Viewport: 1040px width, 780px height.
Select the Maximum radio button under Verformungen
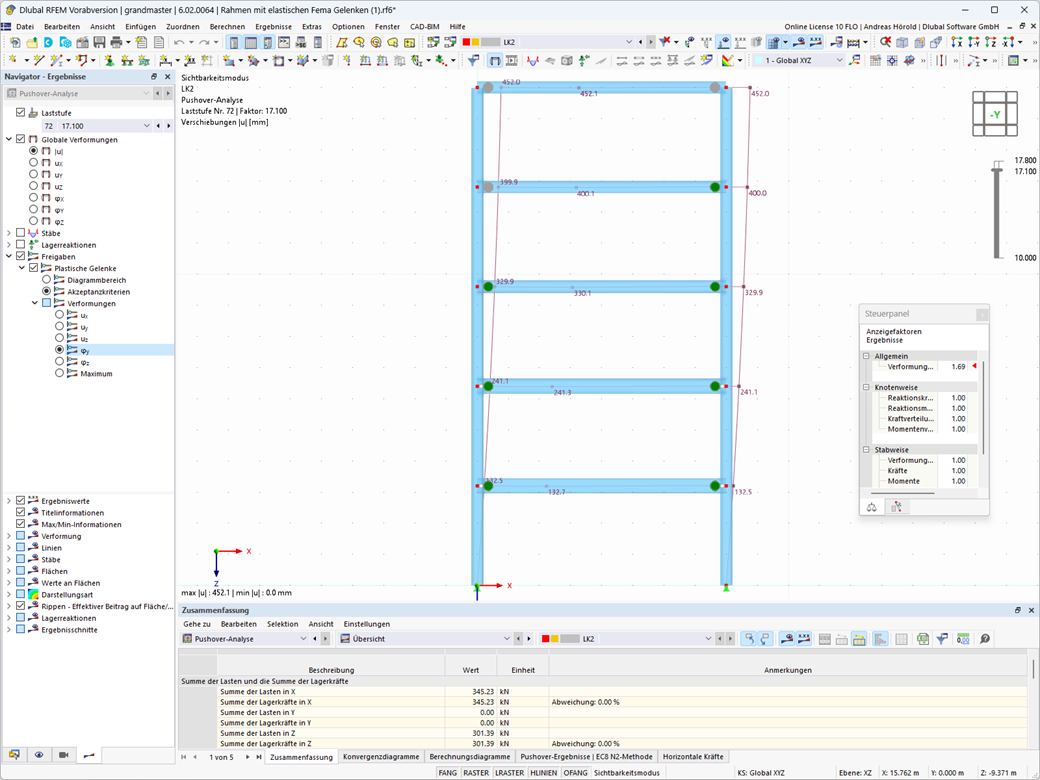tap(60, 373)
